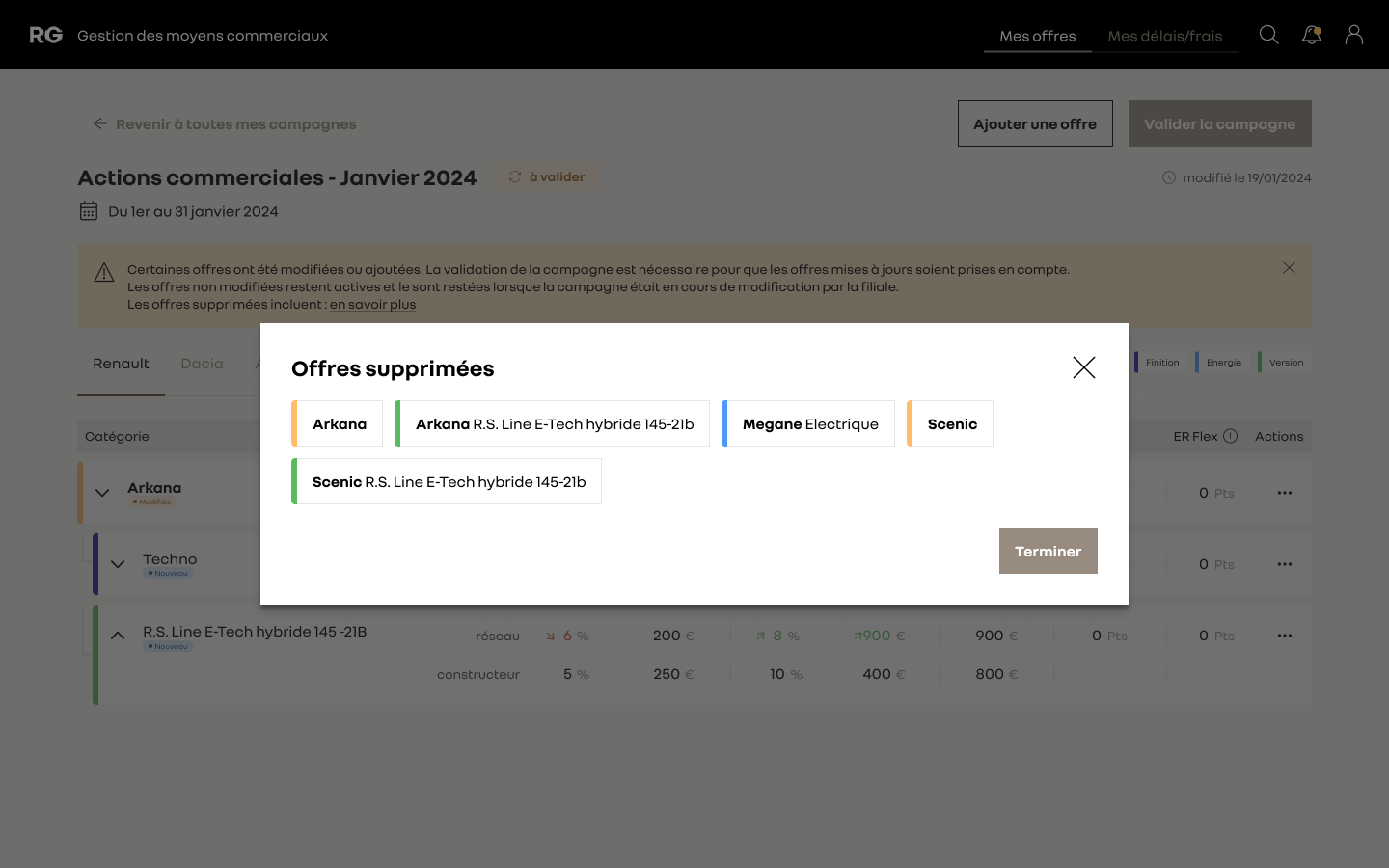Open the user profile icon
Image resolution: width=1389 pixels, height=868 pixels.
(1354, 35)
